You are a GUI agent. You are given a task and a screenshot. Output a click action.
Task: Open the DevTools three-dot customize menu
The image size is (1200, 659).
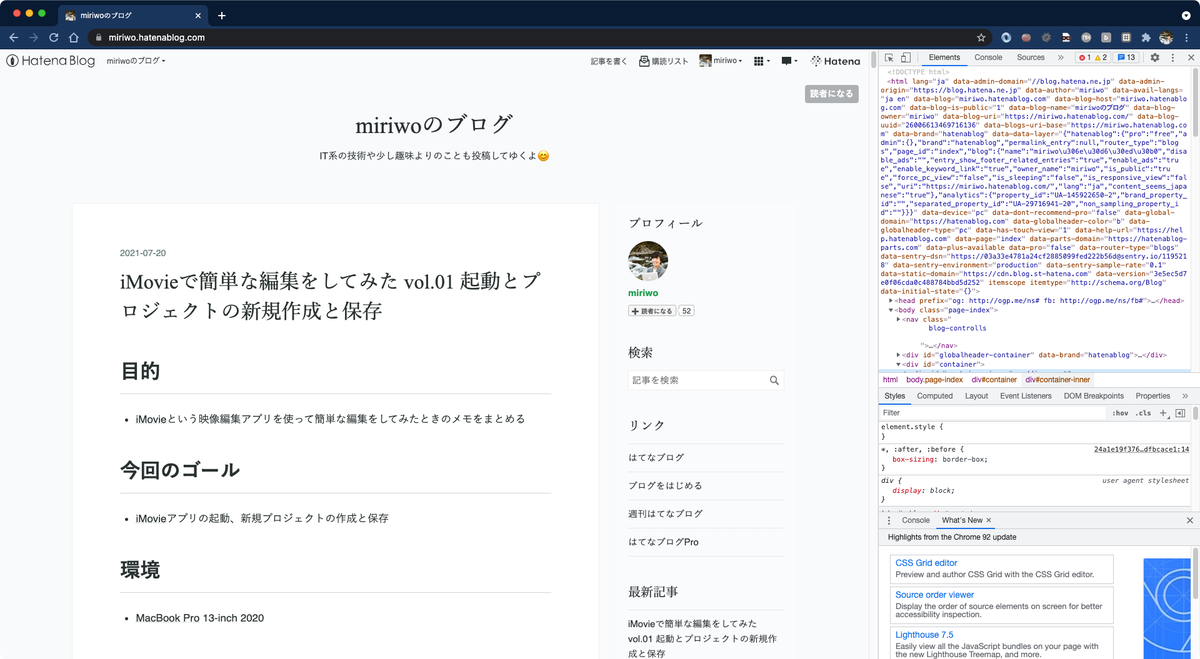[x=1172, y=58]
